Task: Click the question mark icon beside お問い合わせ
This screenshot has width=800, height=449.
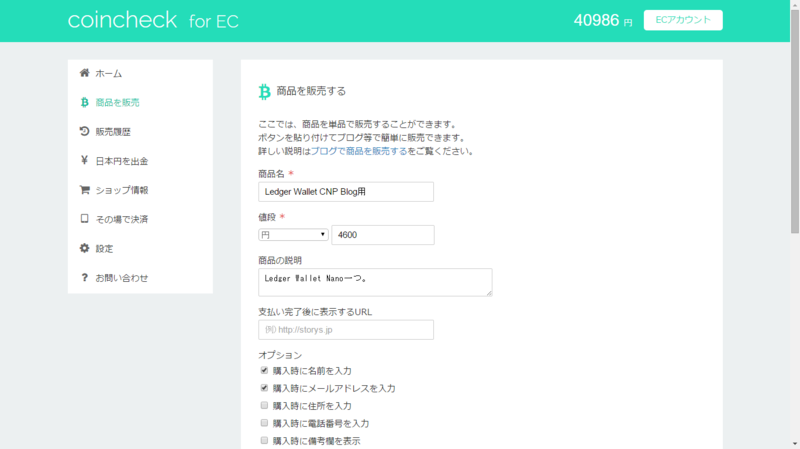Action: (x=84, y=278)
